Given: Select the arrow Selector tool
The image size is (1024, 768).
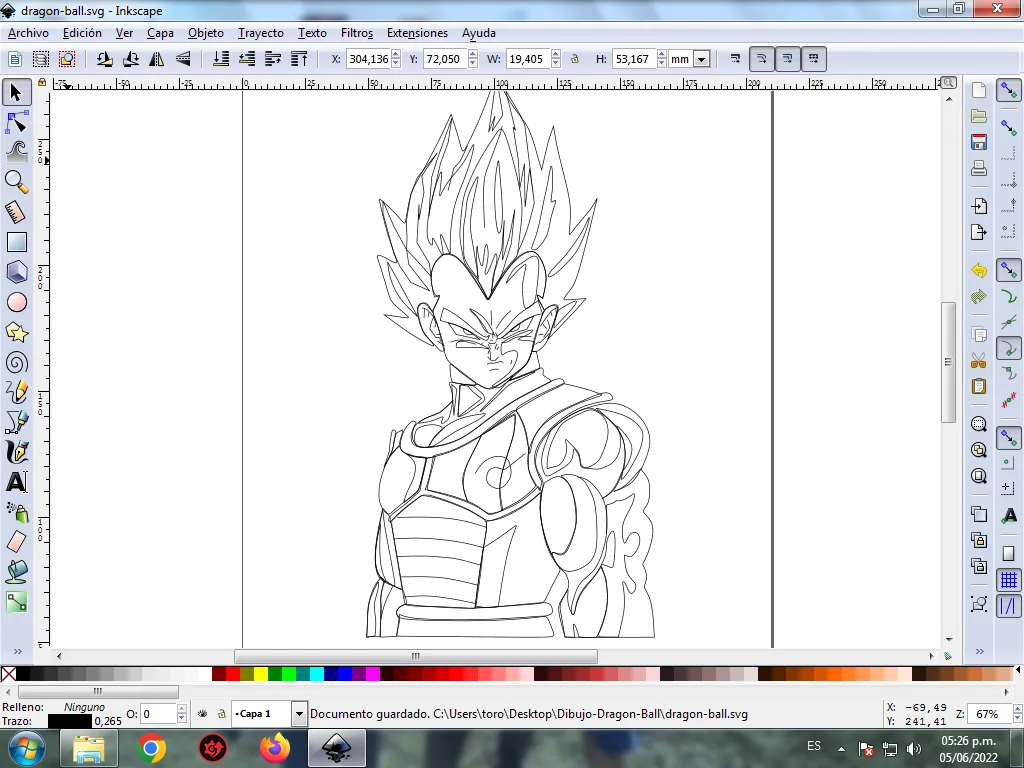Looking at the screenshot, I should 16,92.
